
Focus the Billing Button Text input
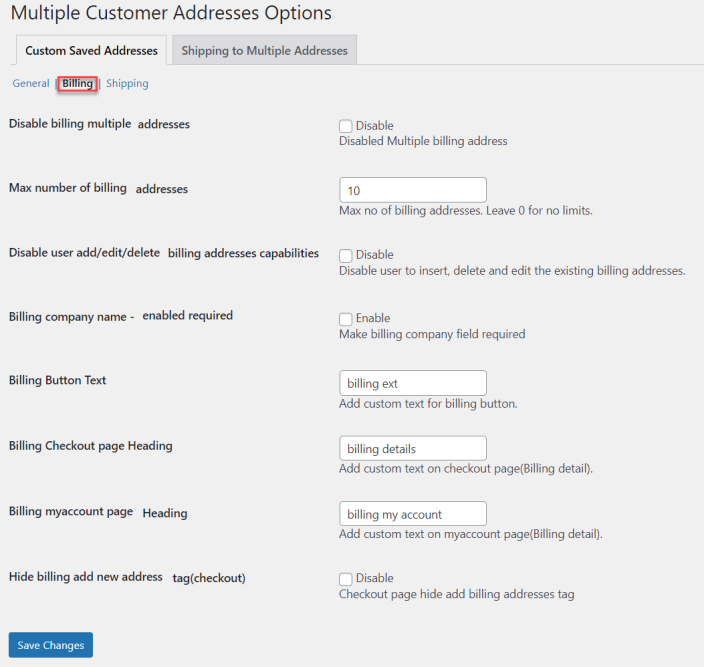[412, 383]
